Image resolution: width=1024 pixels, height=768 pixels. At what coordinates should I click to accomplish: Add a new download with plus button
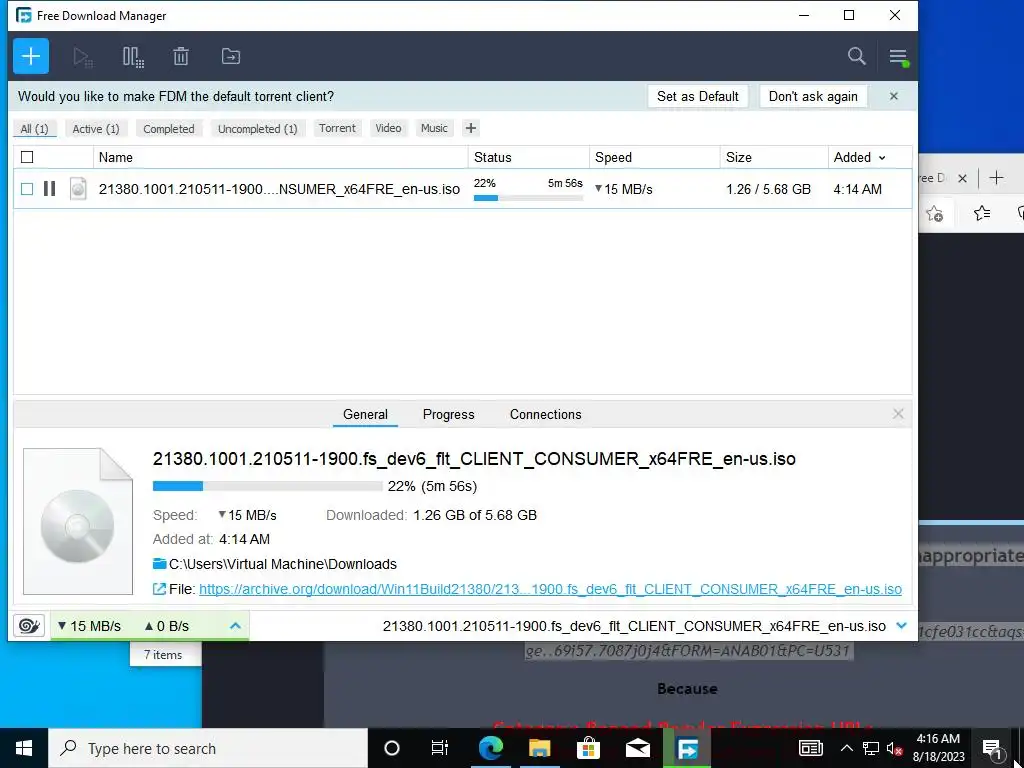[x=31, y=56]
